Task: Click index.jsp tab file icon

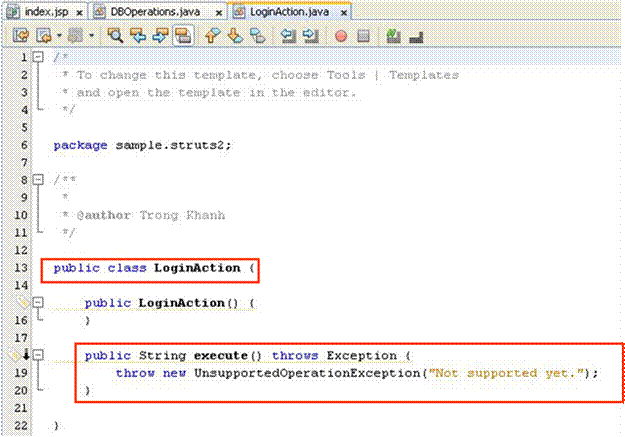Action: tap(13, 12)
